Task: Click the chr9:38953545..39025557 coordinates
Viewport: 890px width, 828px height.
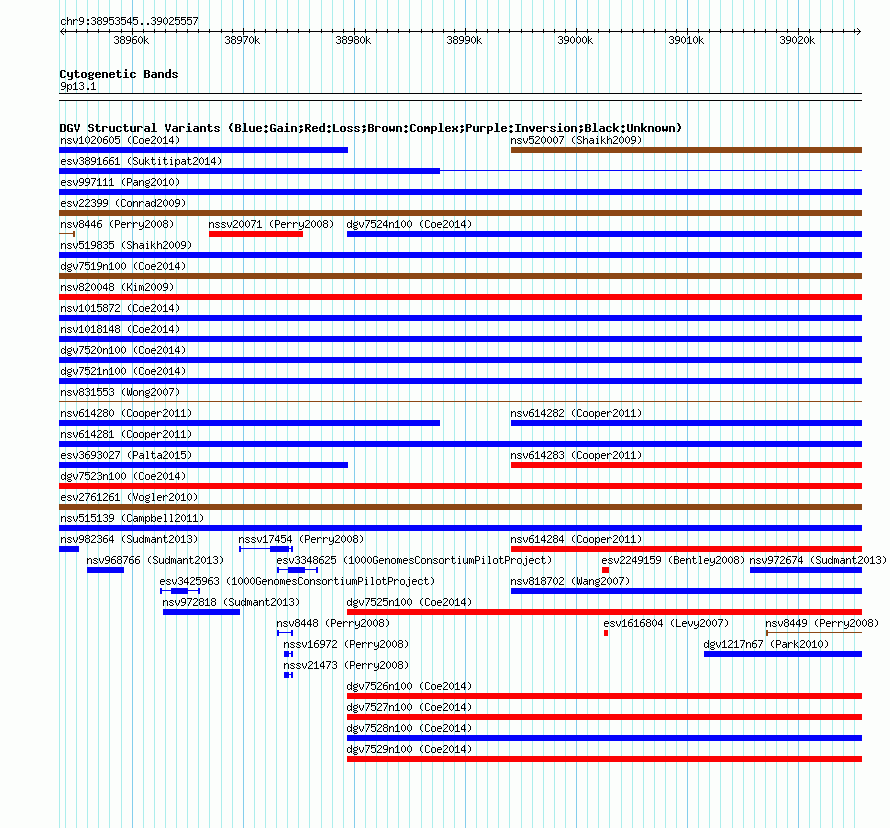Action: 129,21
